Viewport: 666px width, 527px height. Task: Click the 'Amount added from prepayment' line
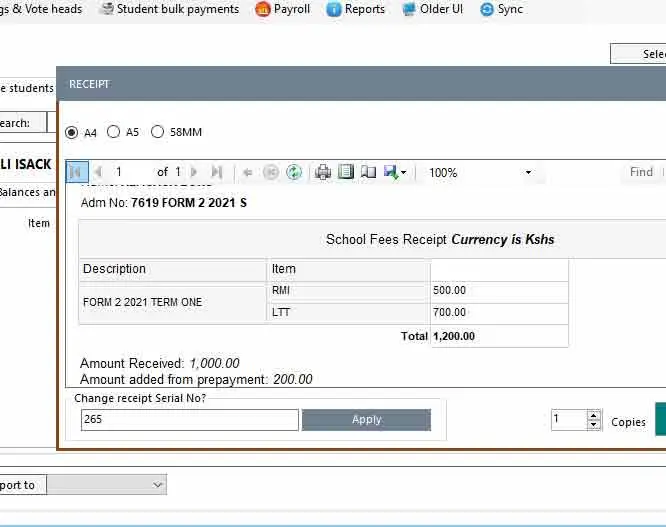click(196, 379)
